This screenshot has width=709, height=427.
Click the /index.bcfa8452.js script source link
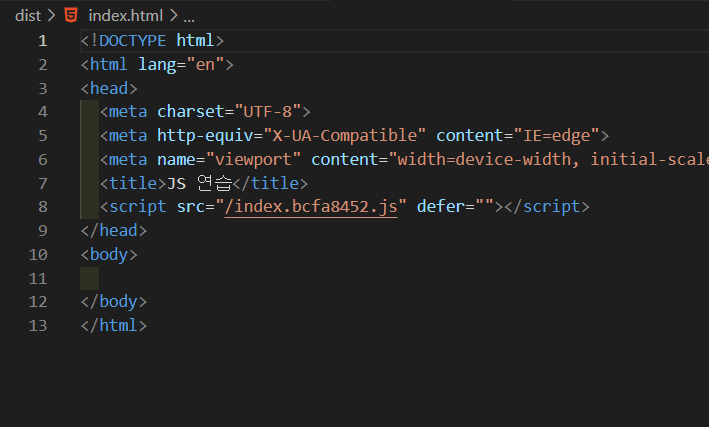click(311, 207)
